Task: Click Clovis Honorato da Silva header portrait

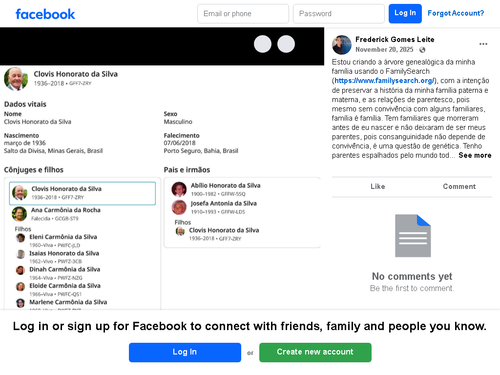Action: coord(16,79)
